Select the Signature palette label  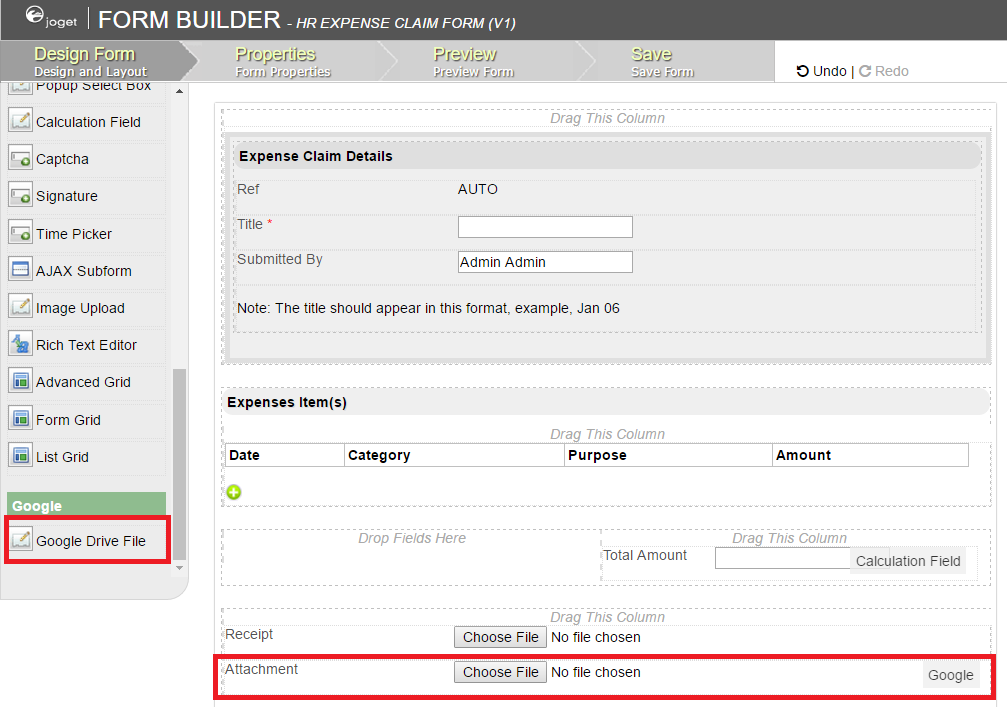pos(67,196)
